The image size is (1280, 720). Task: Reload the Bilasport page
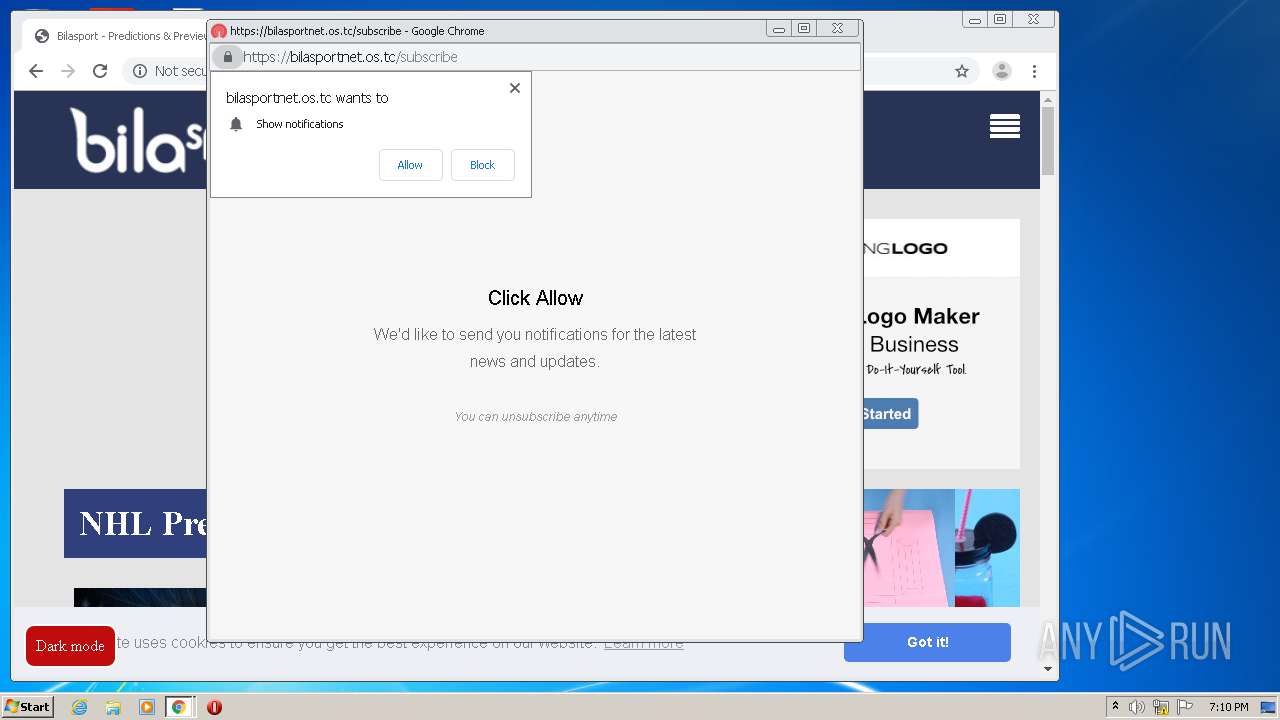(100, 71)
